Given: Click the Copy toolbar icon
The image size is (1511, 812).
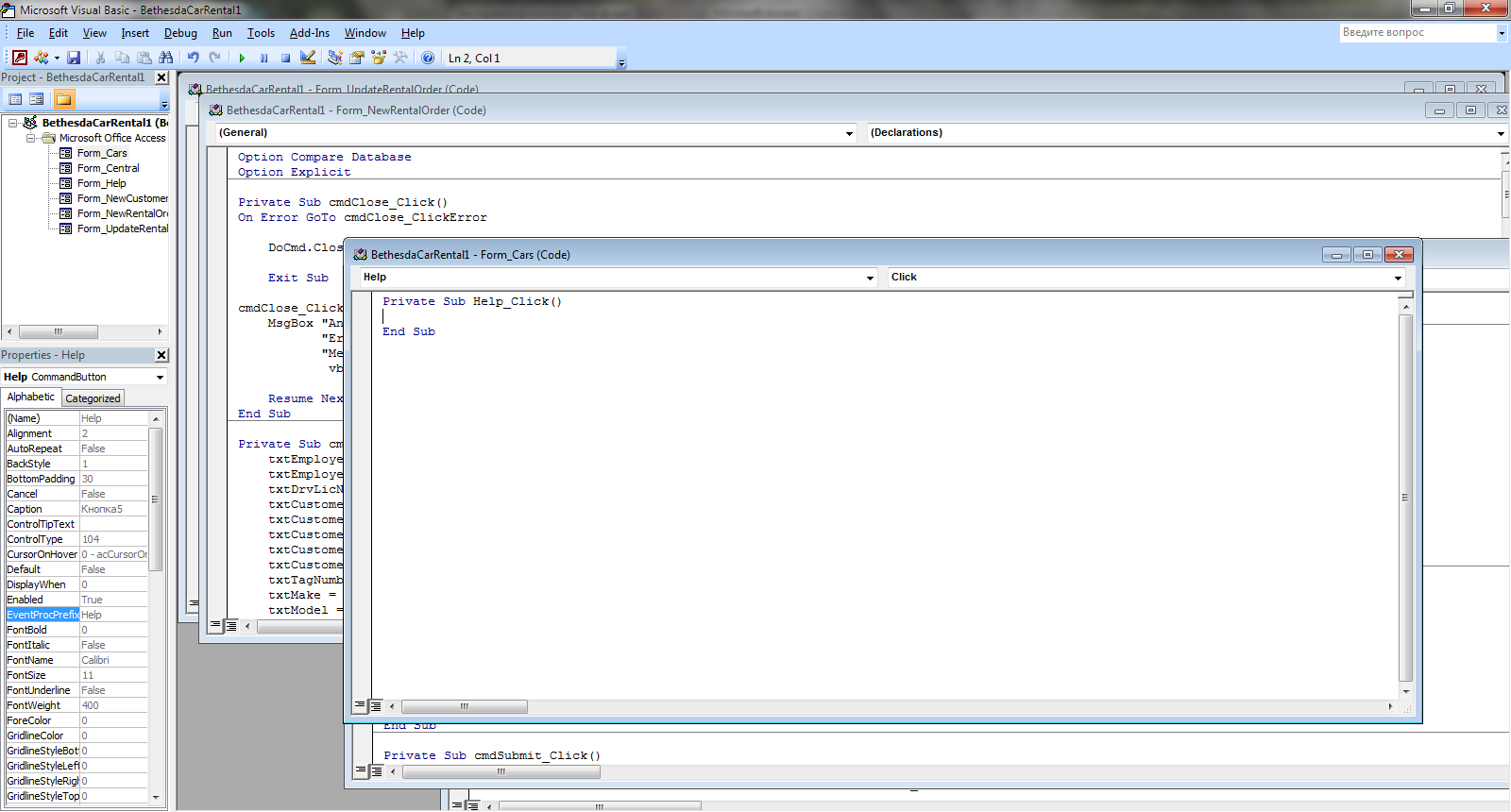Looking at the screenshot, I should (x=122, y=58).
